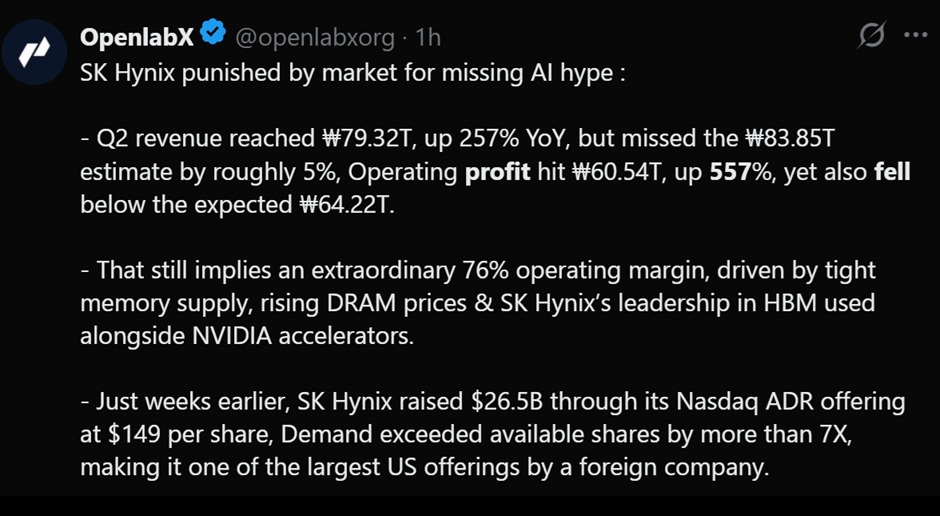
Task: Select the ₩79.32T revenue figure
Action: click(x=366, y=138)
